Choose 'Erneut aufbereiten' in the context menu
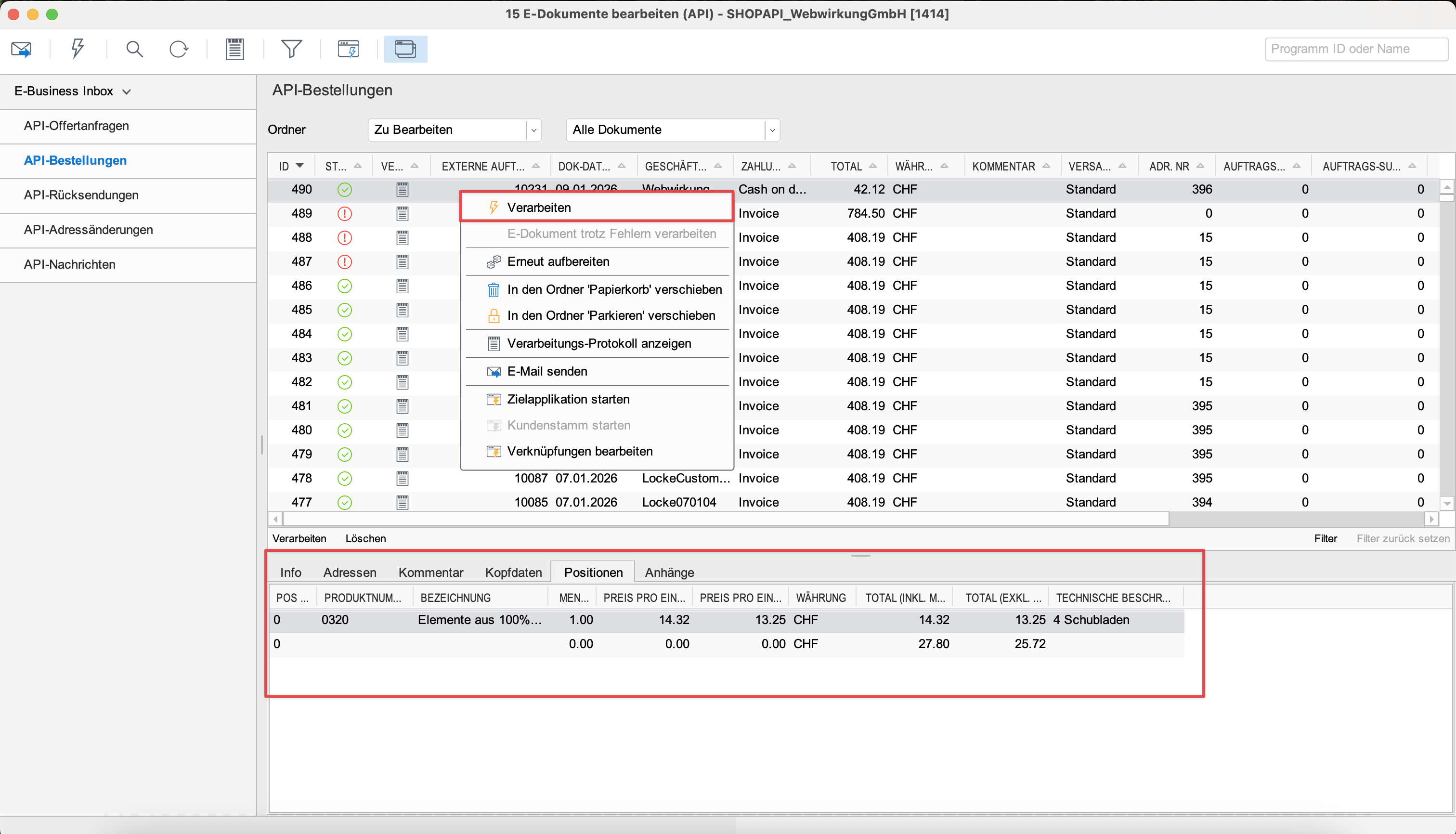This screenshot has height=834, width=1456. click(x=558, y=262)
